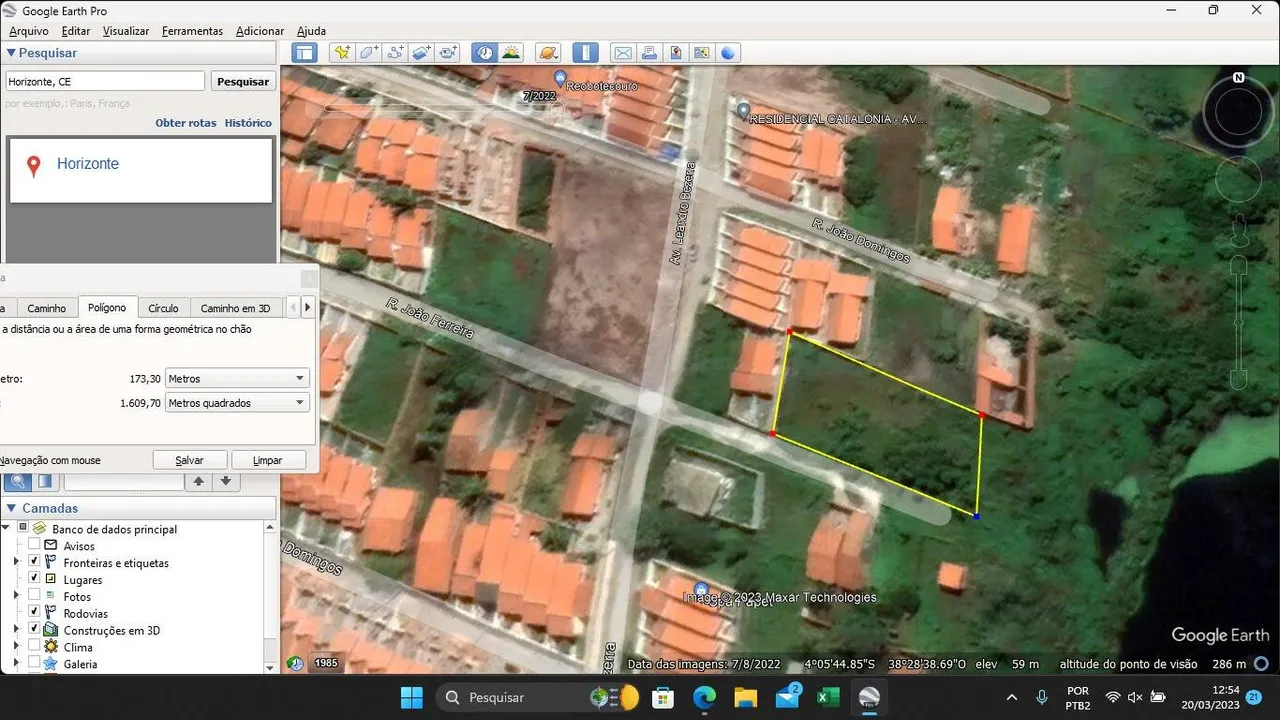Click the print toolbar icon
The image size is (1280, 720).
click(x=649, y=53)
